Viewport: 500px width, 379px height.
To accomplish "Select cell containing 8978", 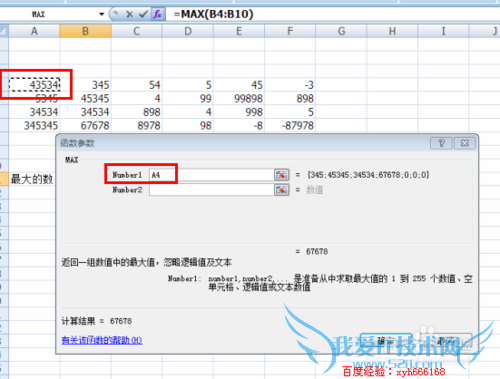I will coord(137,126).
